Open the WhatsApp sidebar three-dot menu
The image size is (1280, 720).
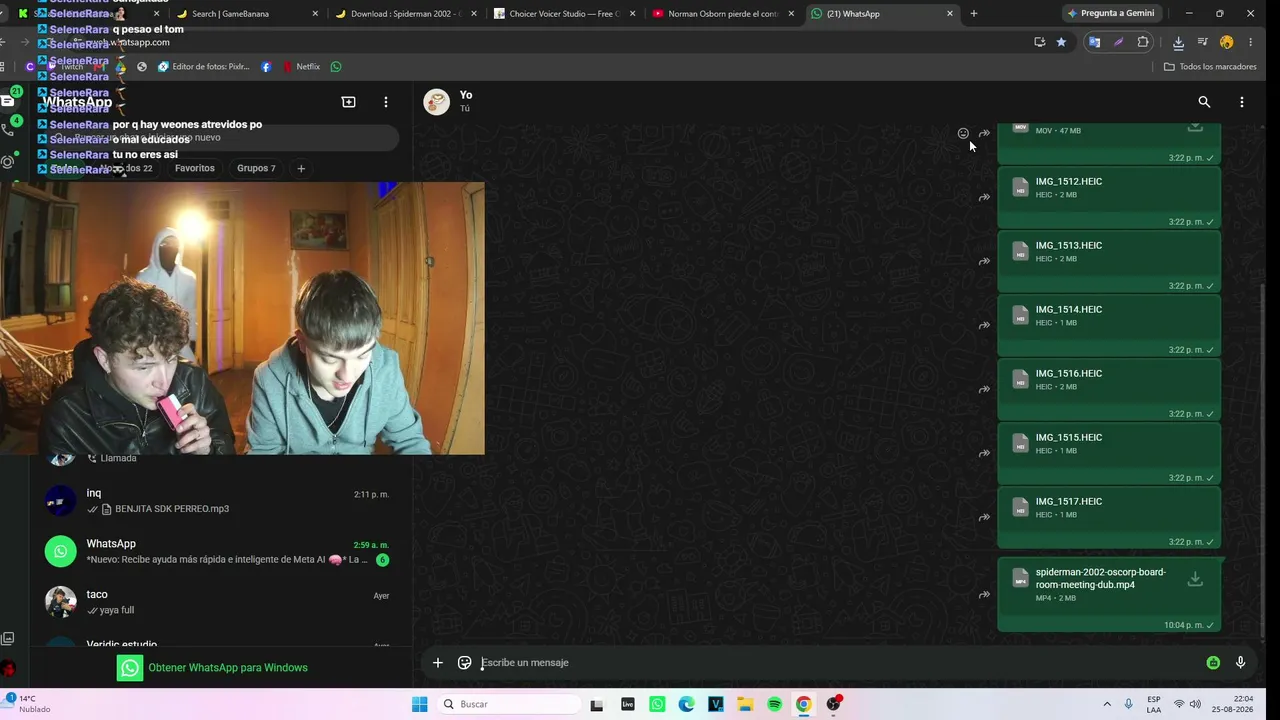coord(386,102)
